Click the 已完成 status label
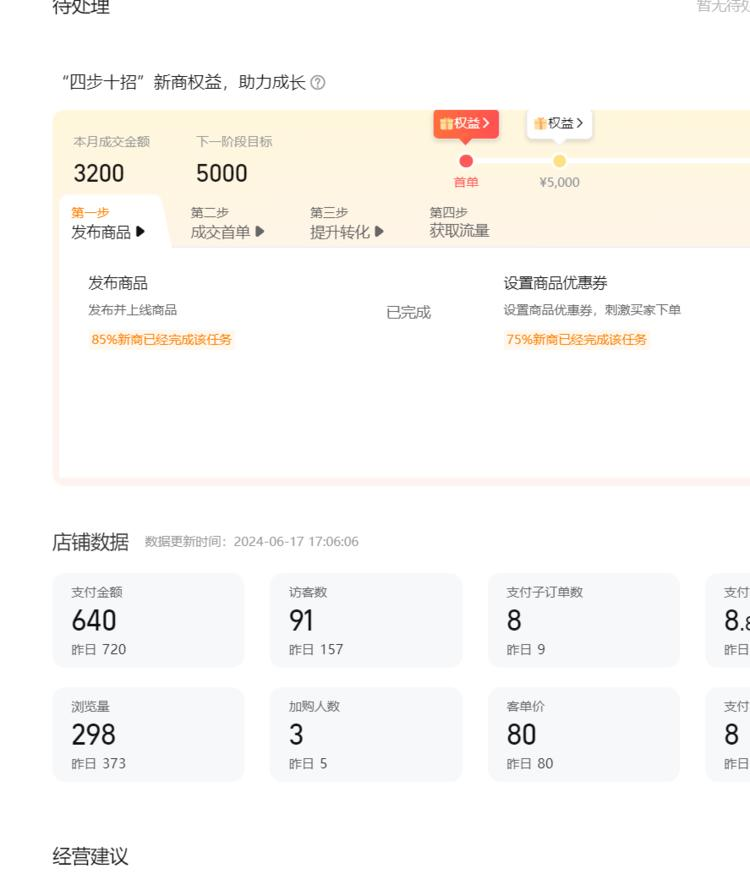 408,313
